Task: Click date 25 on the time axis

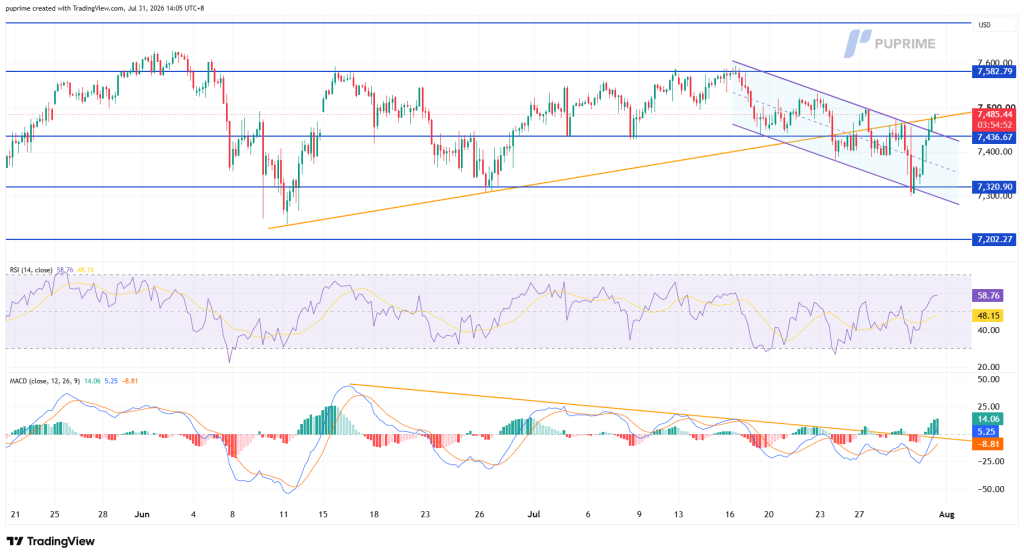Action: pos(55,514)
